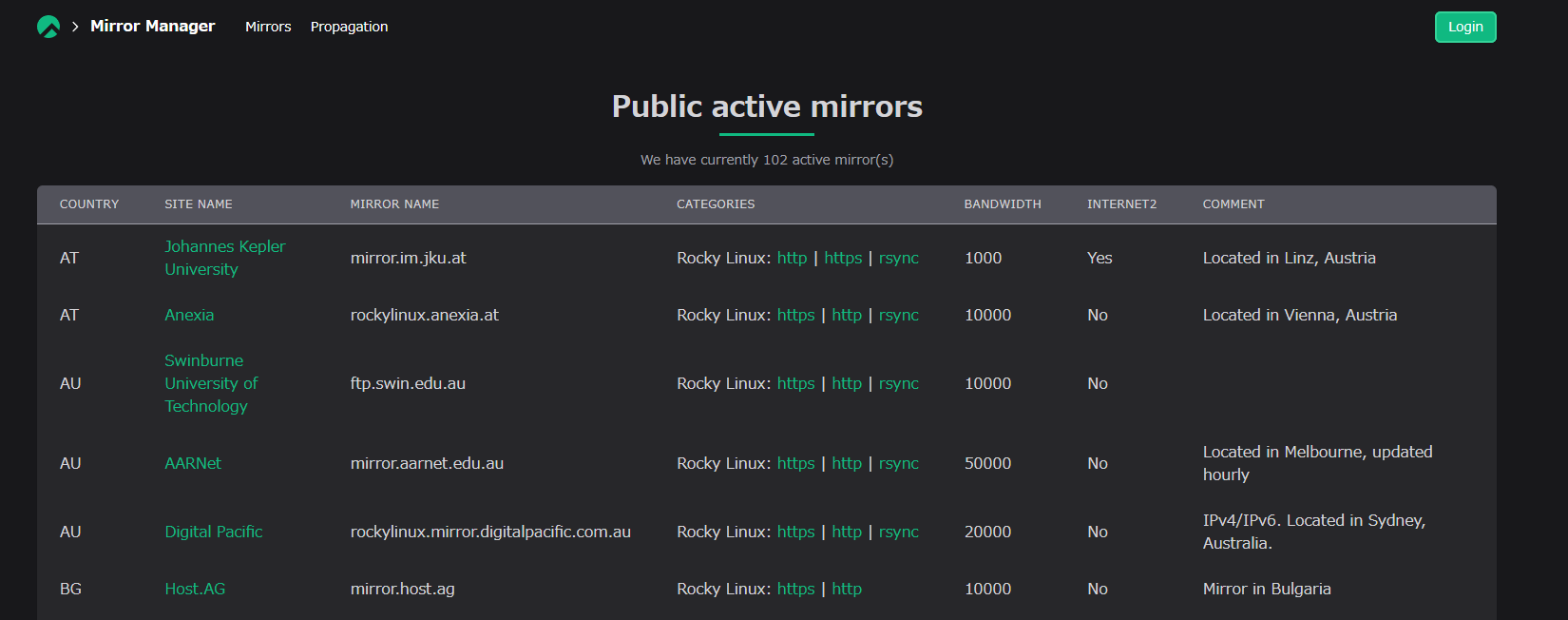Click http link for Digital Pacific mirror
The width and height of the screenshot is (1568, 620).
point(847,532)
